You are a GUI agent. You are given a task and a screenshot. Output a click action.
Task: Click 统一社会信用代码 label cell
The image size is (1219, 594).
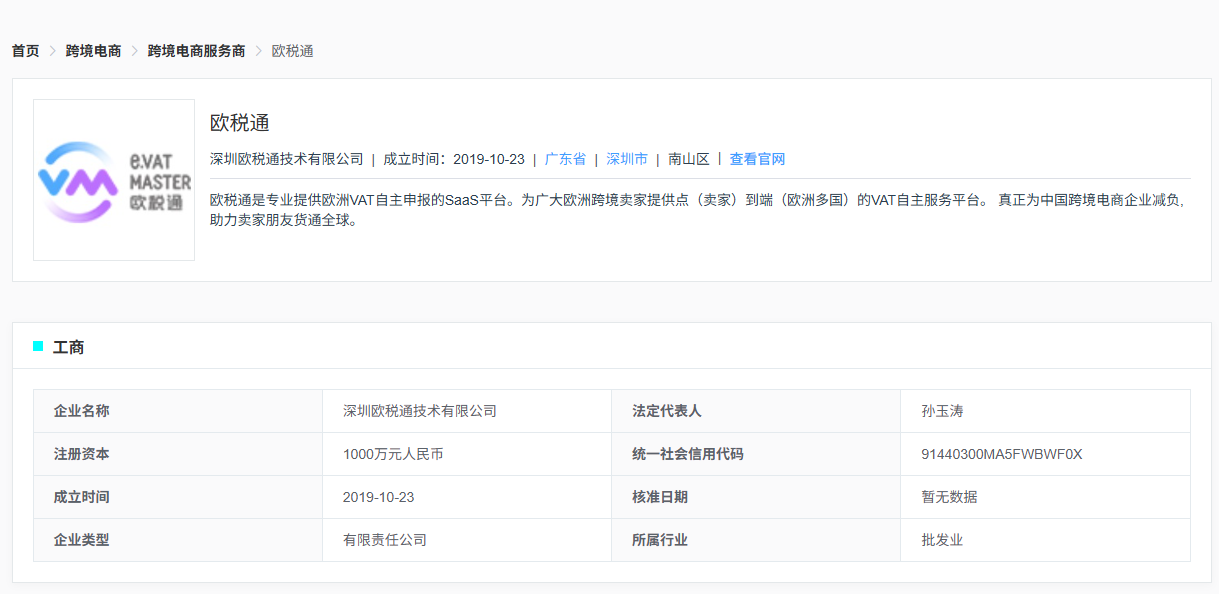[x=756, y=454]
